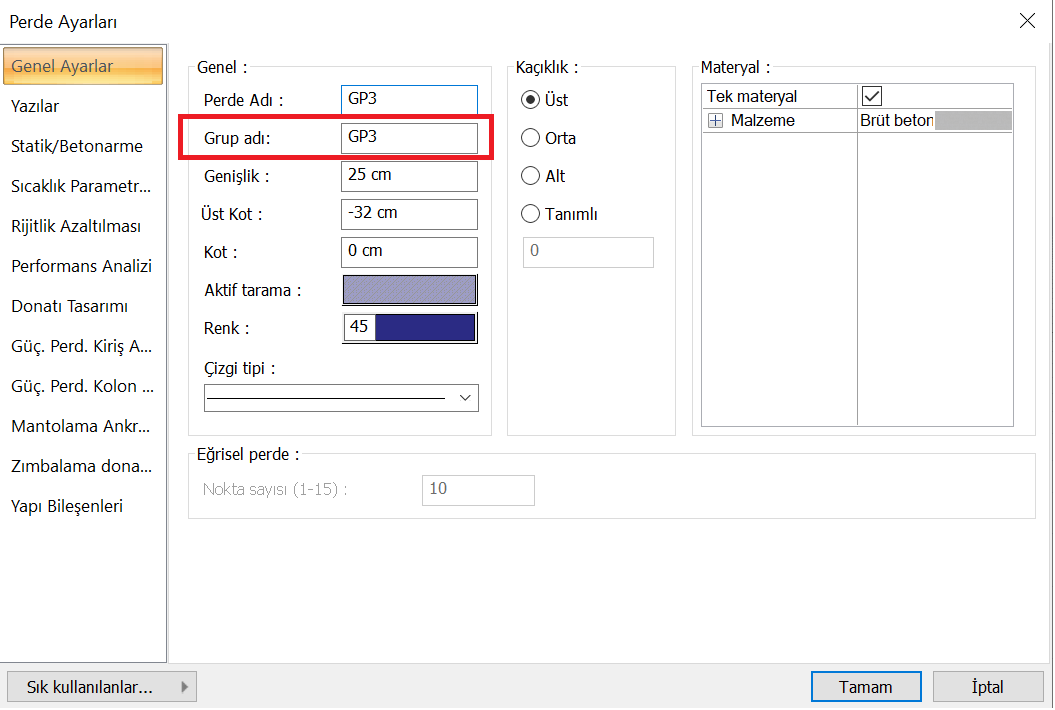Viewport: 1055px width, 710px height.
Task: Open the Yazılar settings page
Action: pos(35,106)
